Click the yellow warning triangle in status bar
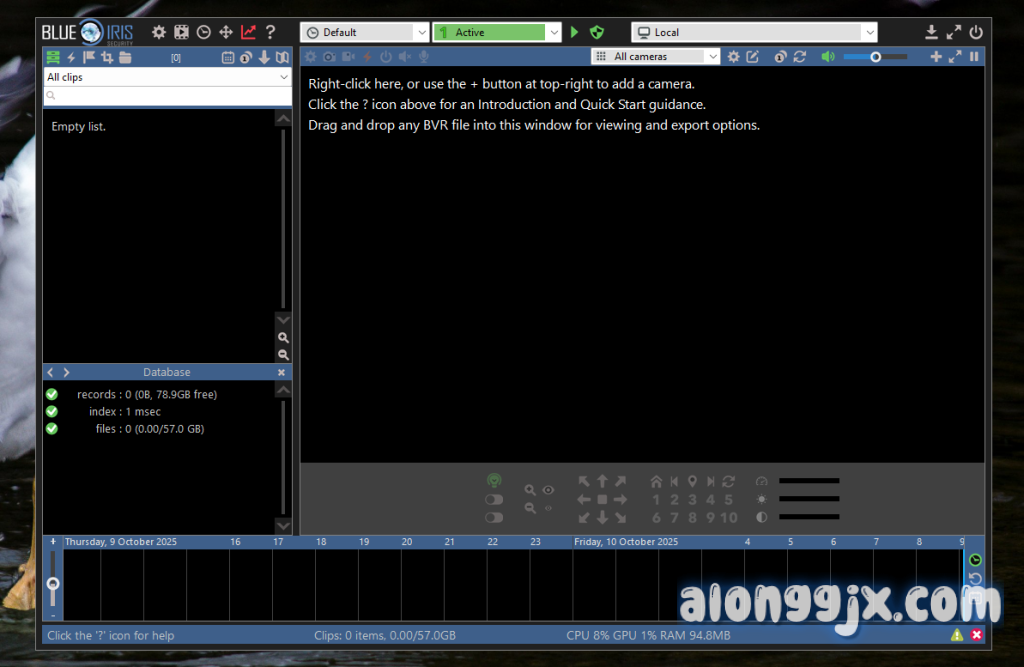The image size is (1024, 667). (x=957, y=635)
